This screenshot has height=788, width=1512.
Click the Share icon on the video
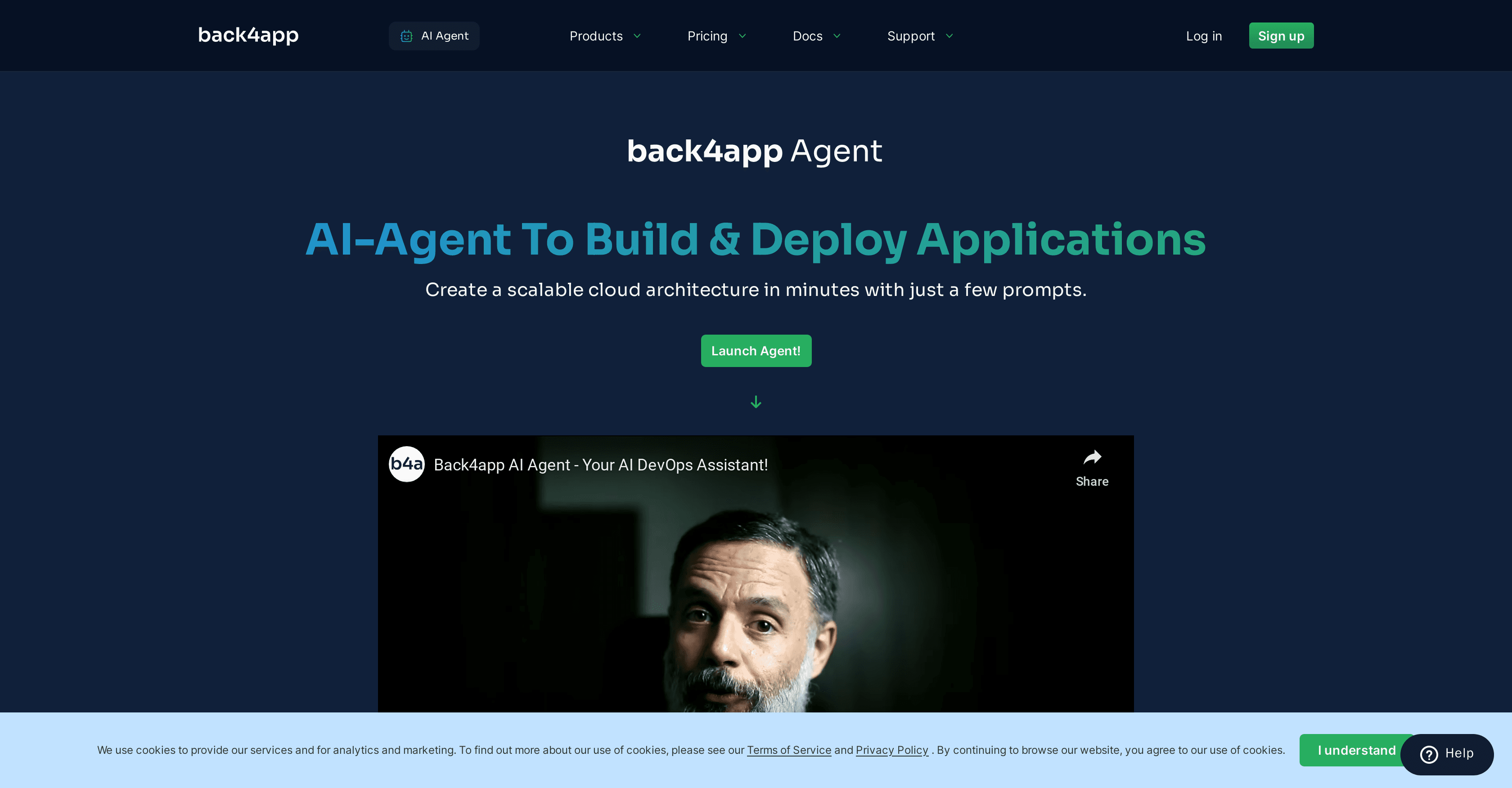(x=1092, y=458)
